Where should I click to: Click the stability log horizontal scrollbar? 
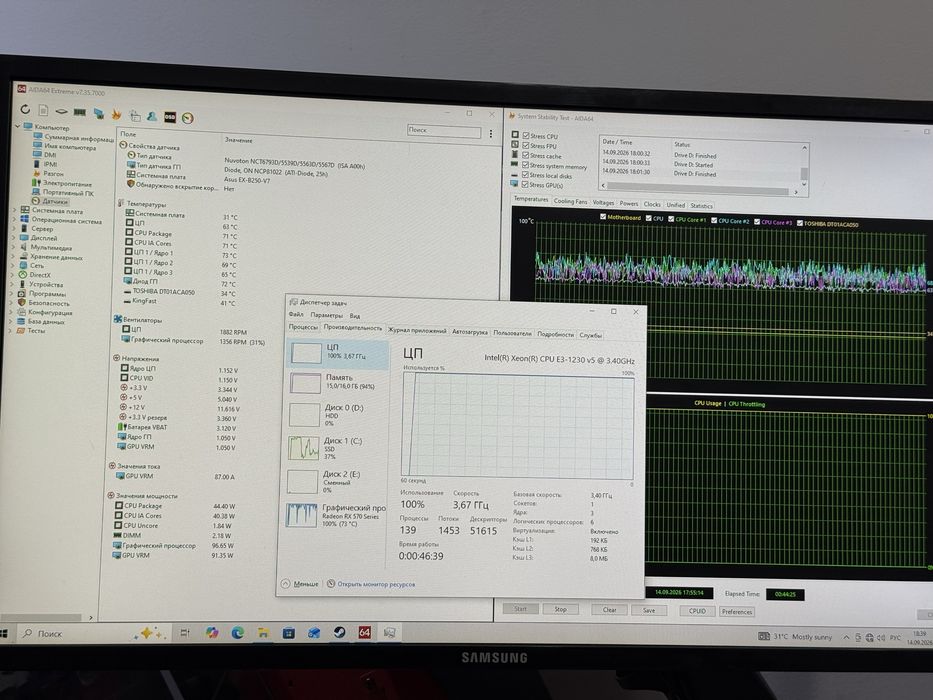699,191
